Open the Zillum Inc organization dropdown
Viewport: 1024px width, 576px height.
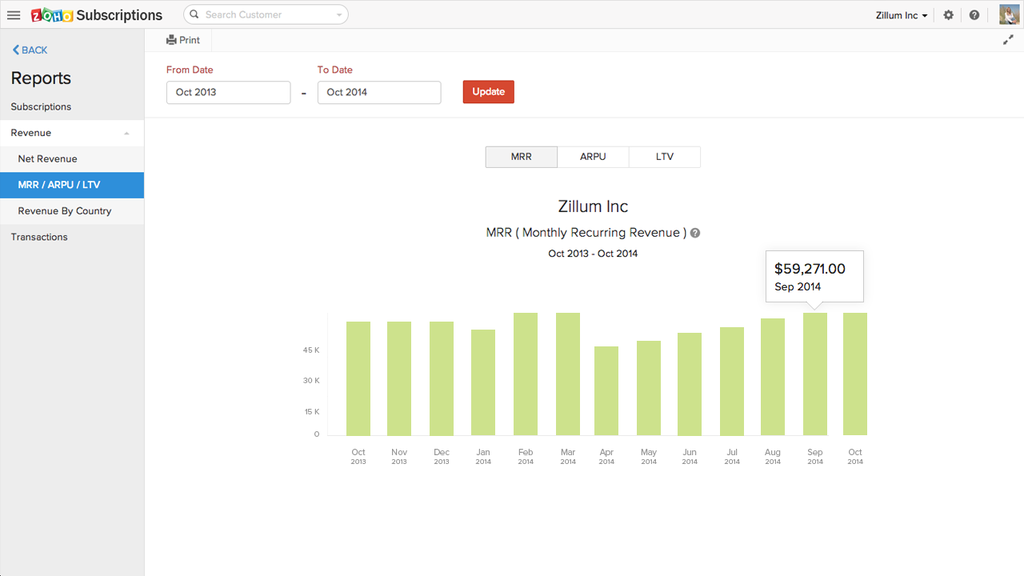(898, 14)
